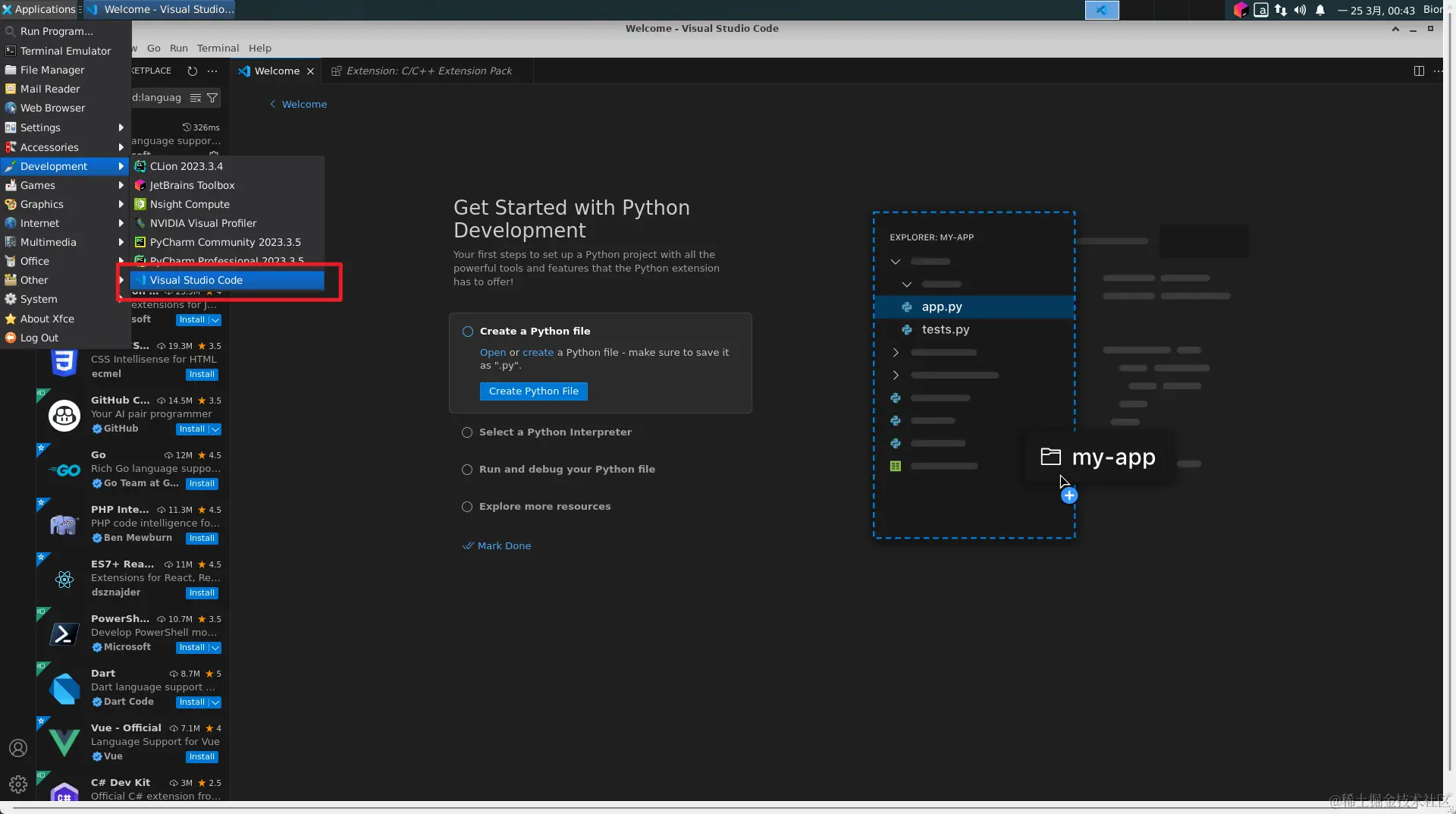Expand the Multimedia submenu
The image size is (1456, 814).
pyautogui.click(x=66, y=242)
